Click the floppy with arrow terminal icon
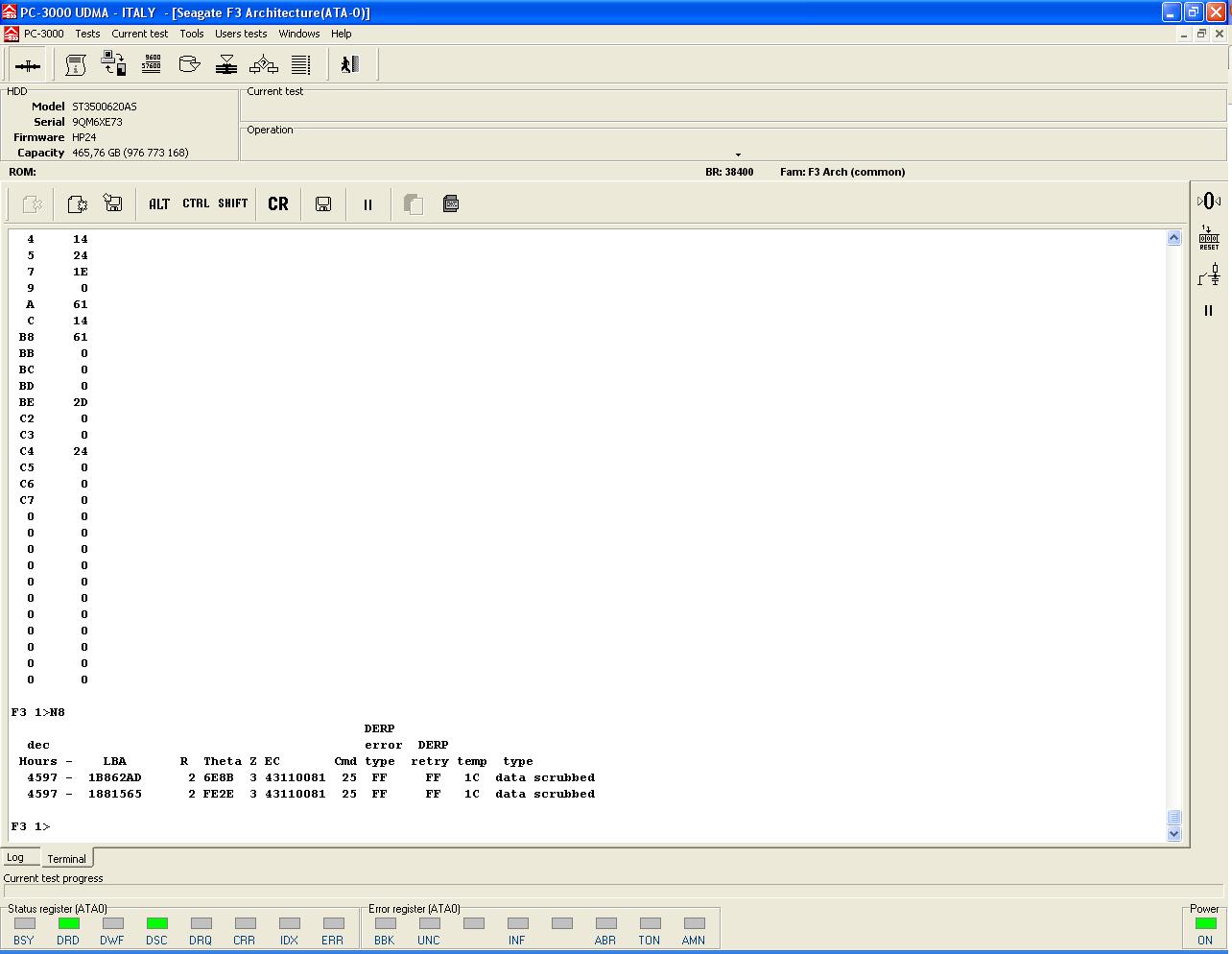 (x=113, y=203)
